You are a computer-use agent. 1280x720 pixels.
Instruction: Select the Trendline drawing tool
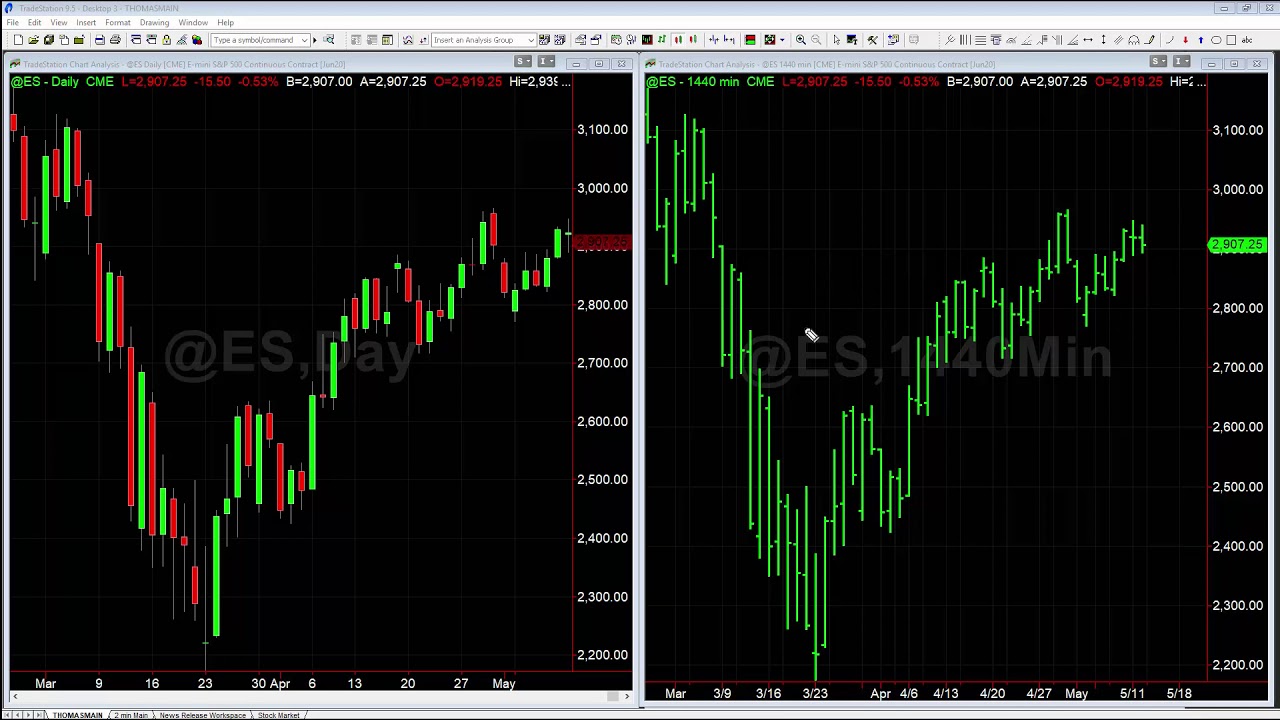click(x=950, y=40)
